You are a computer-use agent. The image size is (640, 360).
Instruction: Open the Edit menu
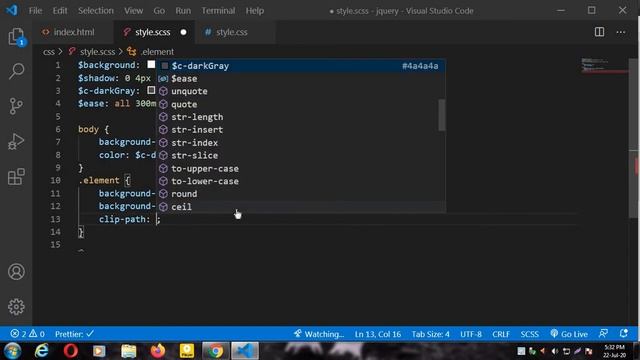60,11
